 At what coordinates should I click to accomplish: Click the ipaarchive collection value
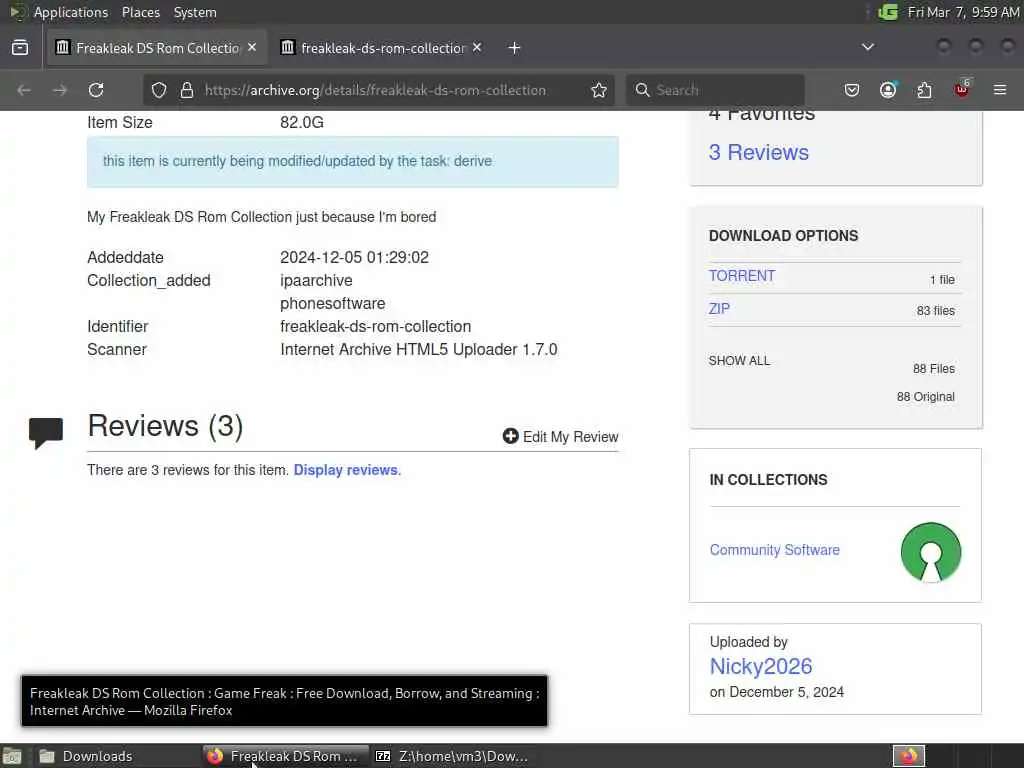click(316, 281)
